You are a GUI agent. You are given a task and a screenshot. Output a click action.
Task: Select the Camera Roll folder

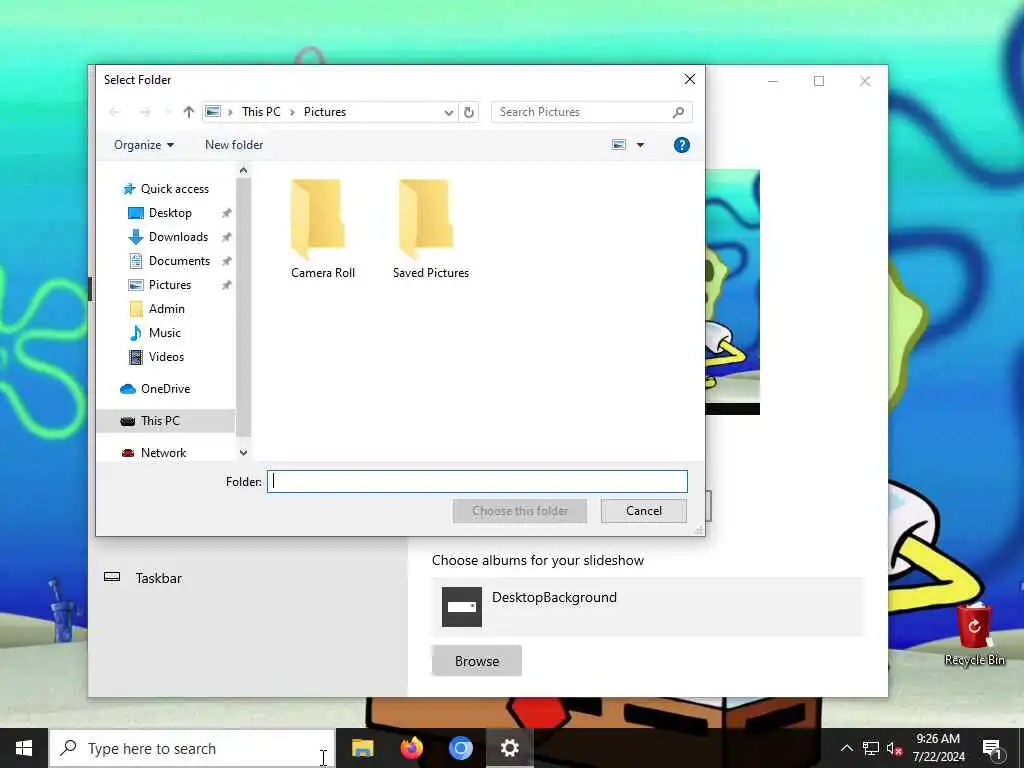pyautogui.click(x=323, y=229)
